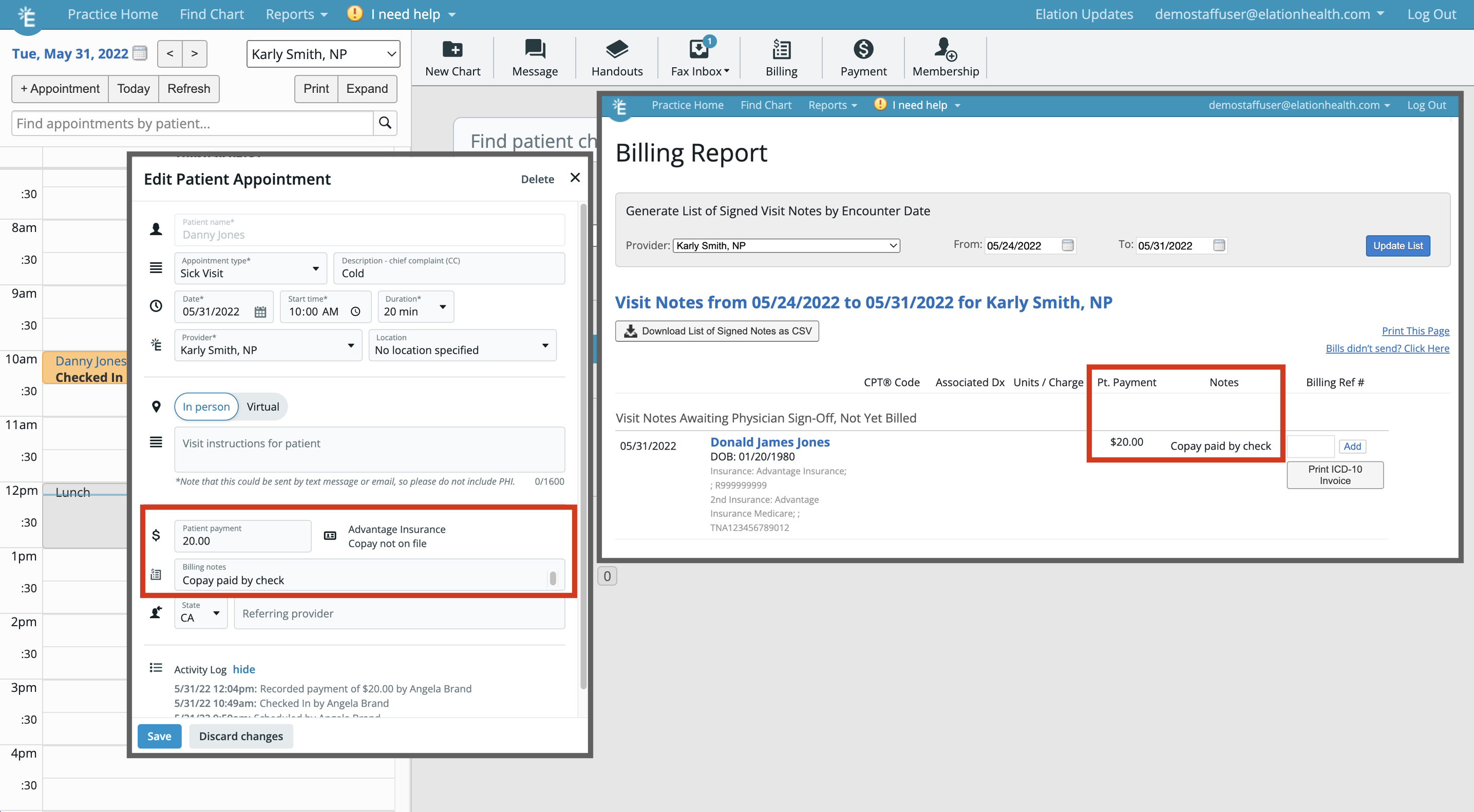This screenshot has height=812, width=1474.
Task: Open the Reports menu in the top bar
Action: (x=296, y=14)
